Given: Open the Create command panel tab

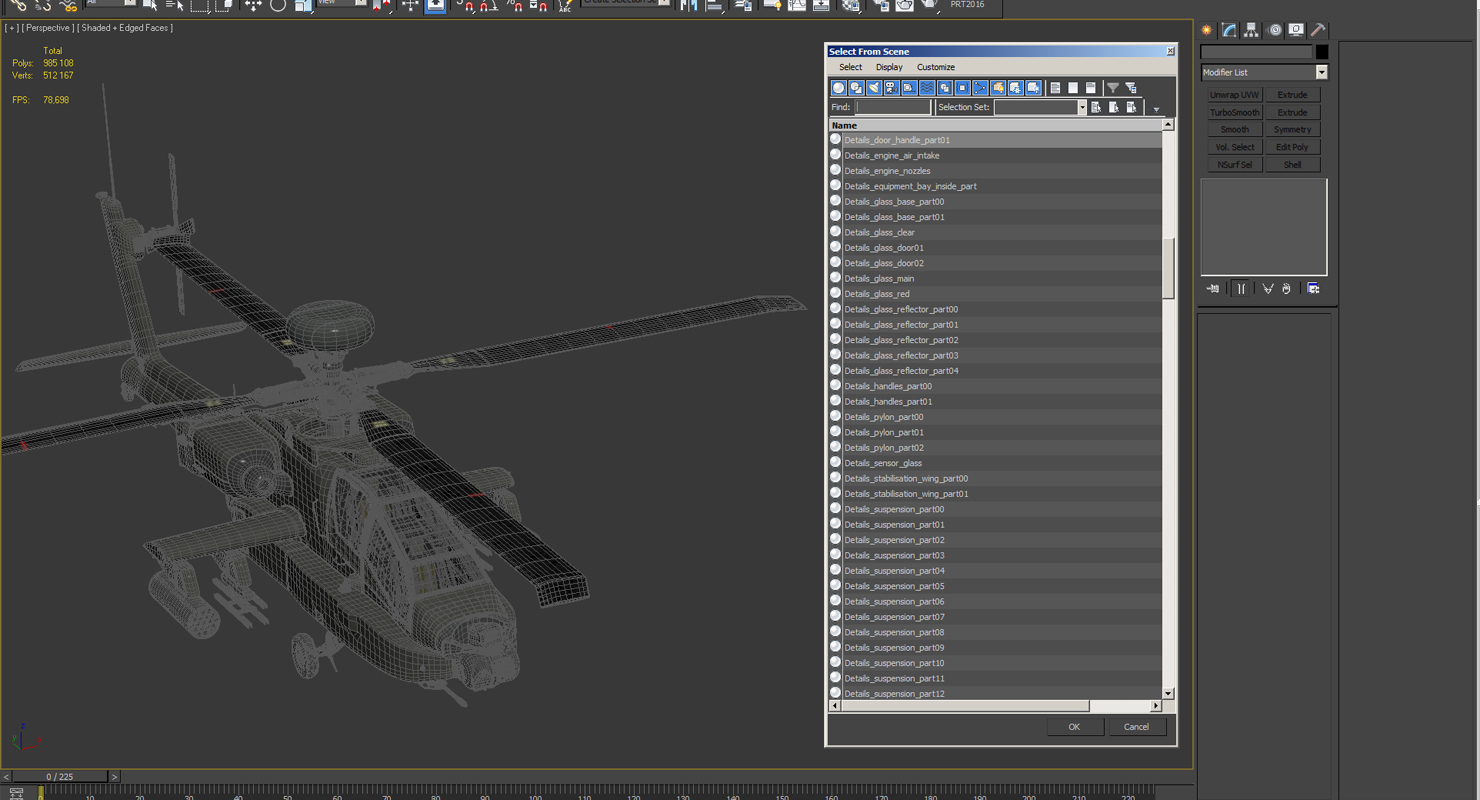Looking at the screenshot, I should 1208,30.
